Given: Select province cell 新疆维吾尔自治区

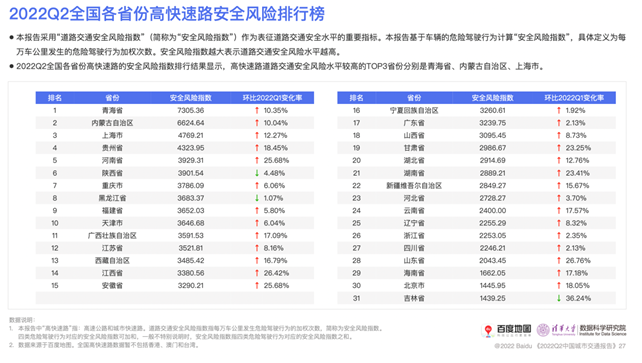Looking at the screenshot, I should (414, 186).
